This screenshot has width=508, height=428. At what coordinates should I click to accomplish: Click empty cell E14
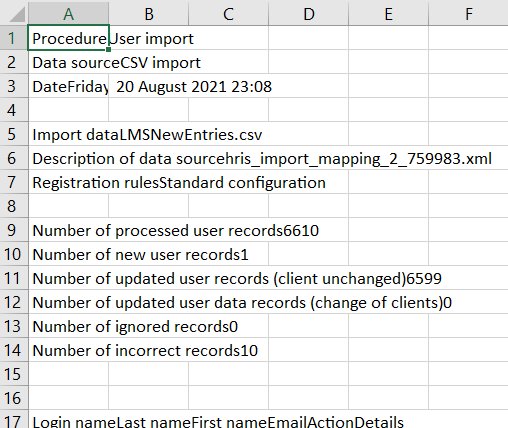(x=389, y=350)
